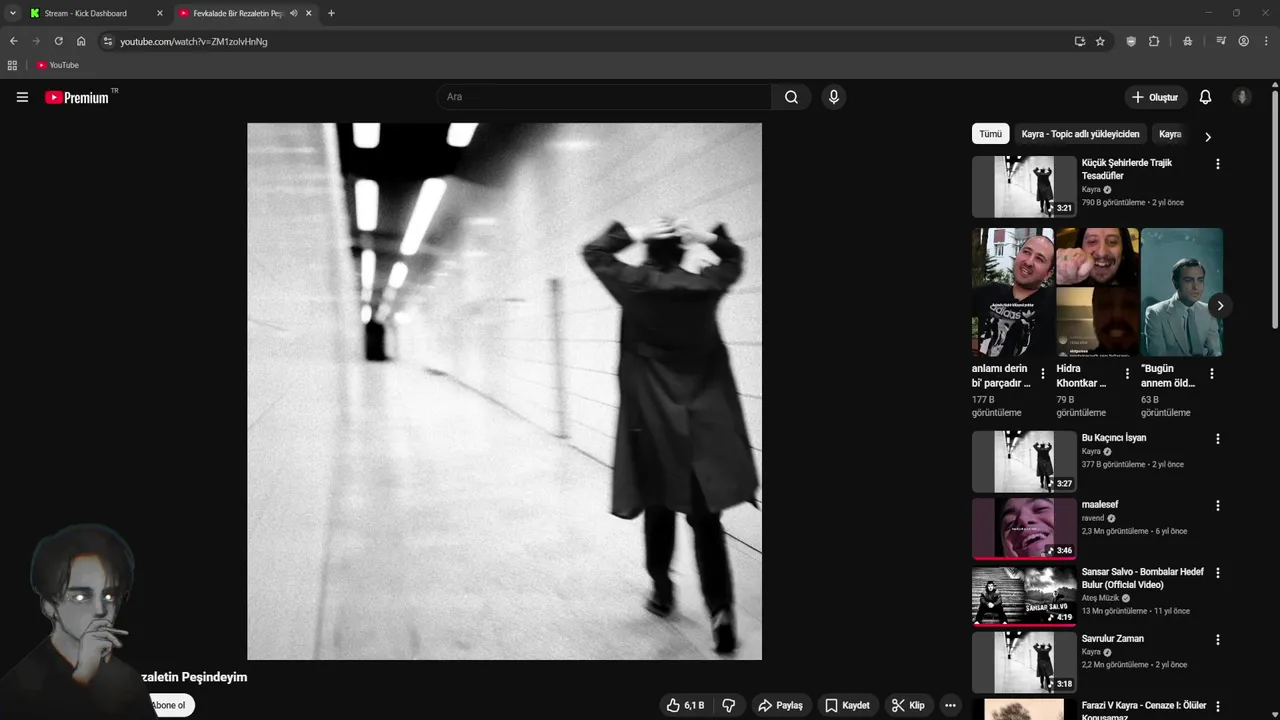Open options for 'Bugün annem öld...' short

1211,374
